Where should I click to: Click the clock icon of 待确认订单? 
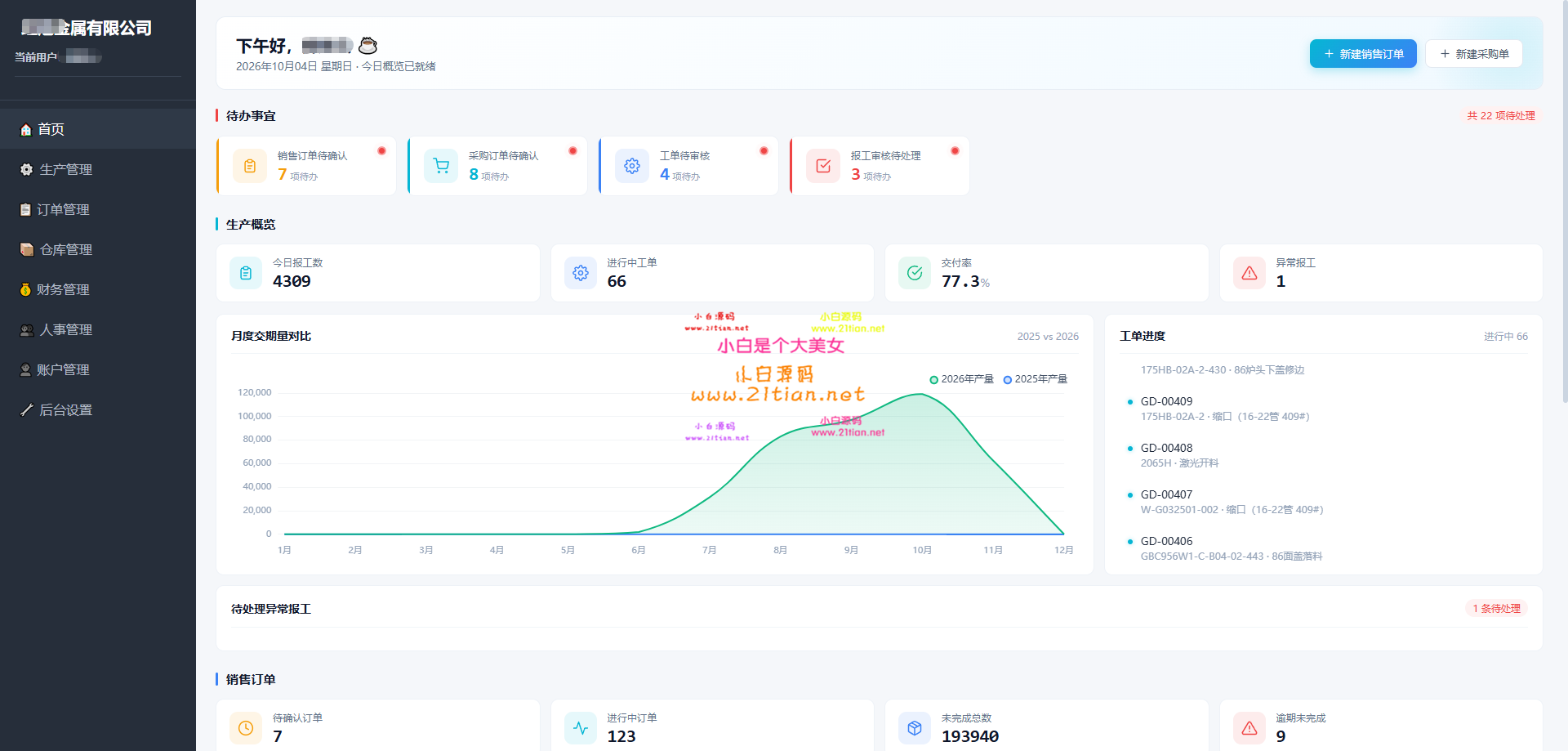click(x=246, y=727)
